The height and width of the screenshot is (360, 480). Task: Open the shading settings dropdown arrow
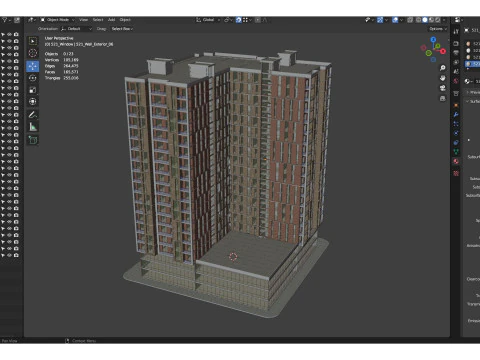pyautogui.click(x=444, y=20)
